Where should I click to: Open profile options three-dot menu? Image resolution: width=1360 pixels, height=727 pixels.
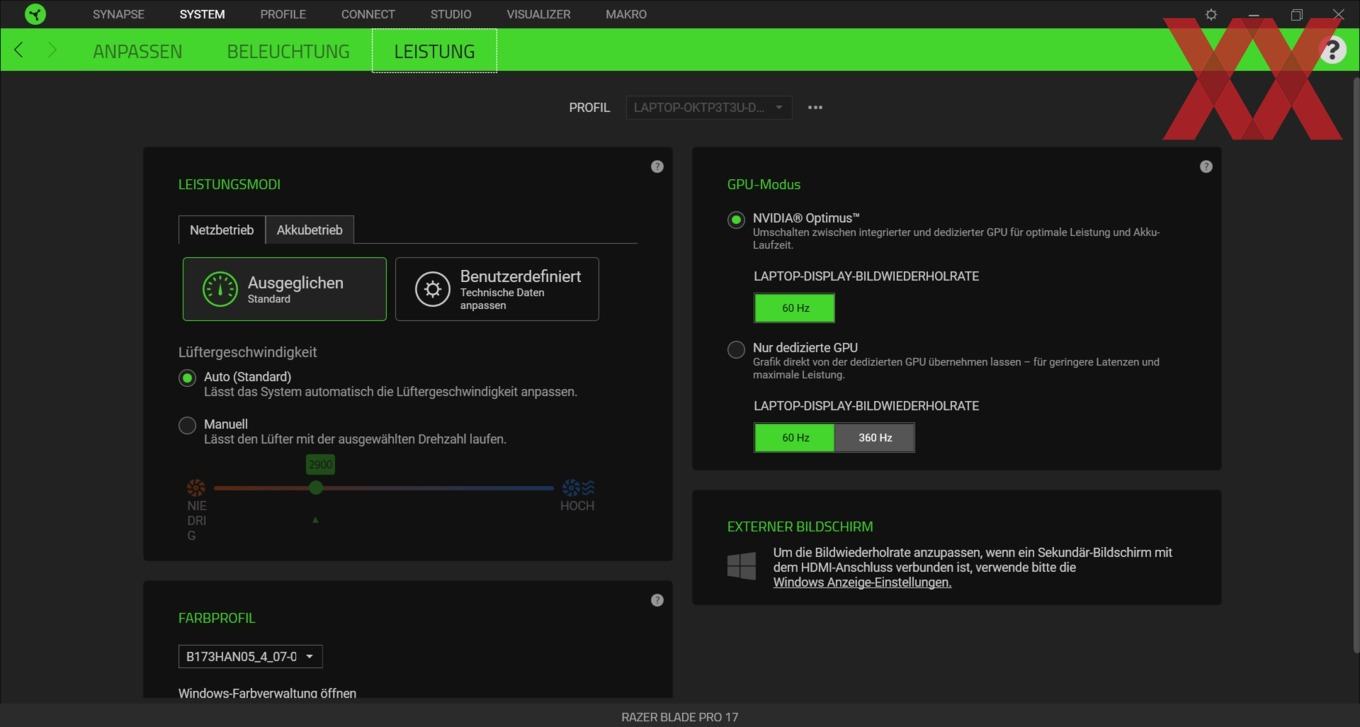pos(815,107)
